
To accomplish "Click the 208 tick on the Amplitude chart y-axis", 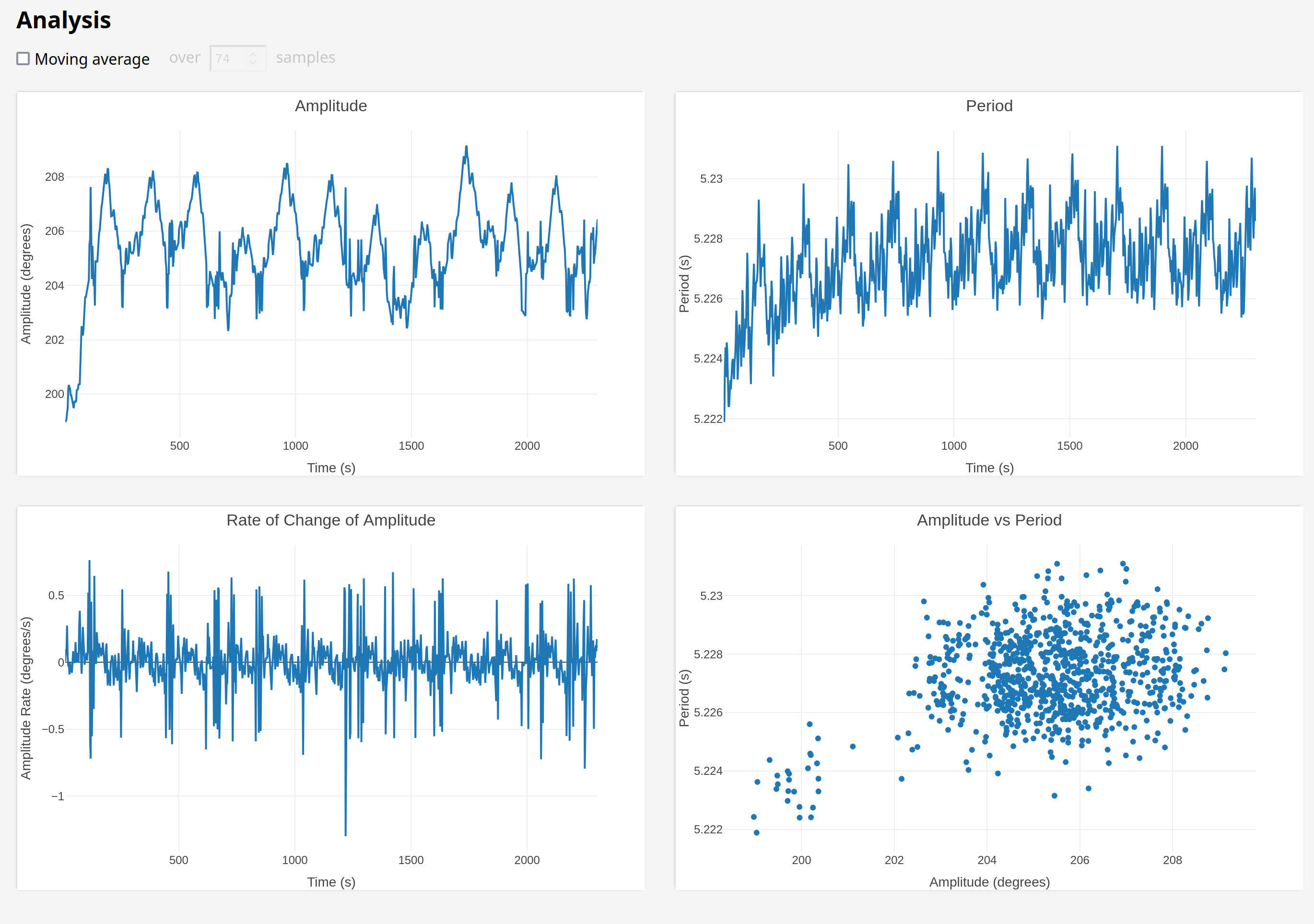I will (54, 177).
